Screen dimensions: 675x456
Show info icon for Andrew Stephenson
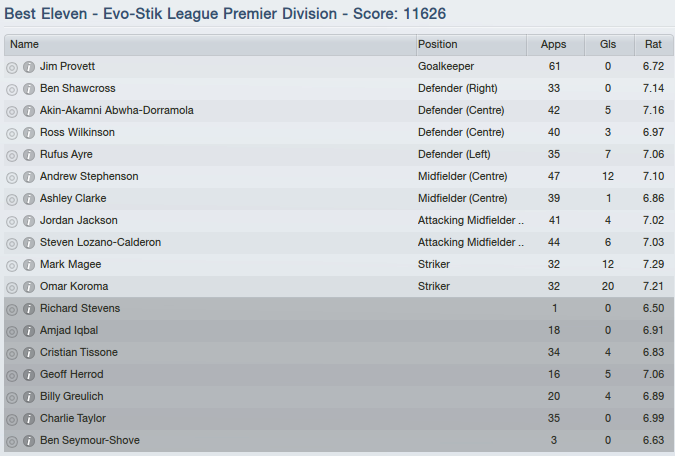[29, 177]
